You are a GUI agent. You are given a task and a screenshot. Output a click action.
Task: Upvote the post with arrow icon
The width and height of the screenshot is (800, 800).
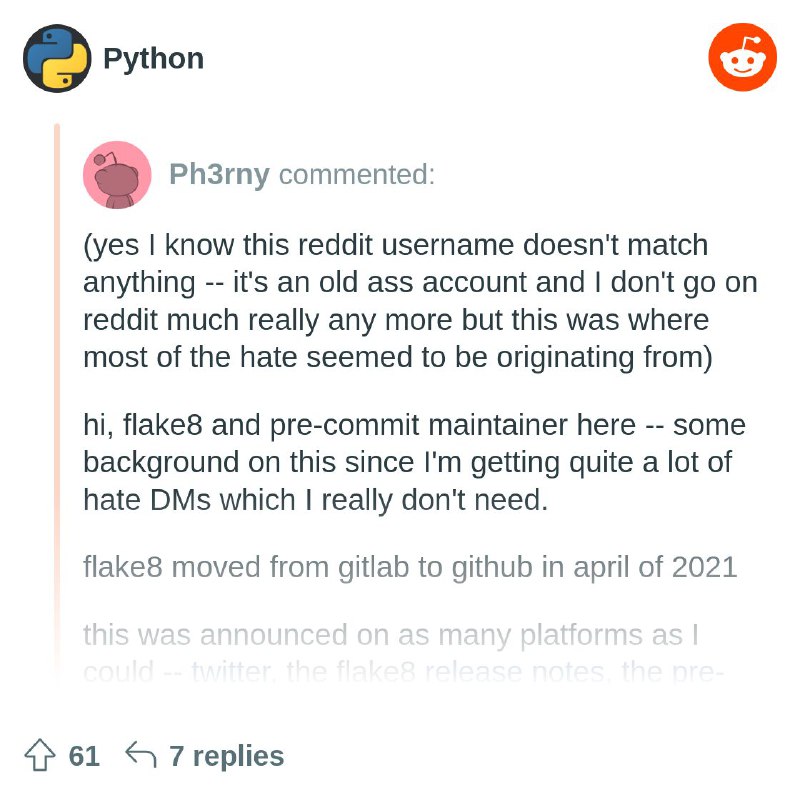[40, 755]
